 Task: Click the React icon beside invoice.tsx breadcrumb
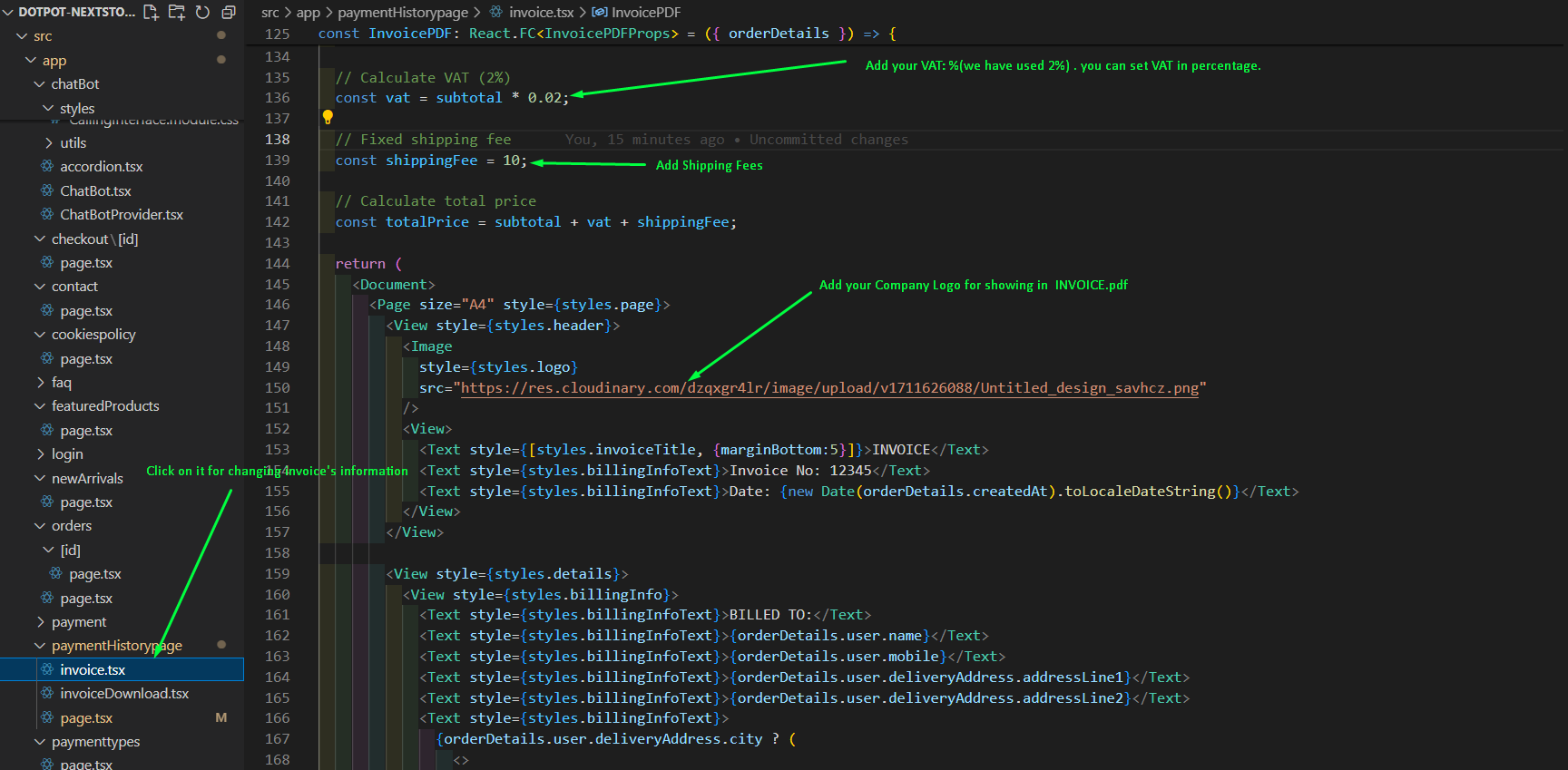pyautogui.click(x=496, y=12)
